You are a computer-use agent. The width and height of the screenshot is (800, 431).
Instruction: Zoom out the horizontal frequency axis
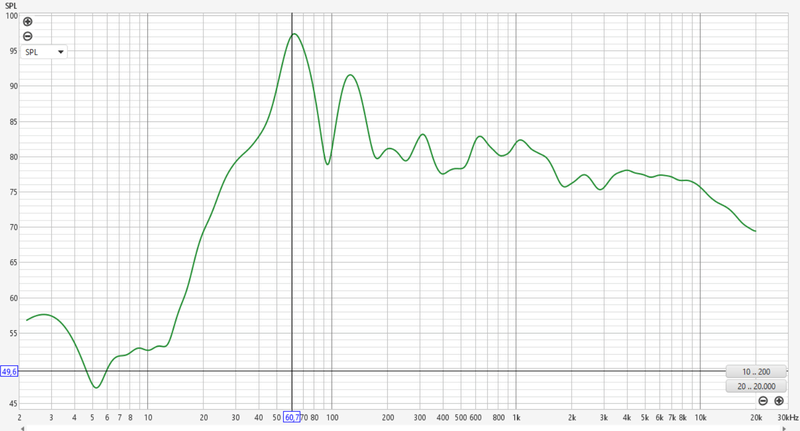click(x=763, y=401)
